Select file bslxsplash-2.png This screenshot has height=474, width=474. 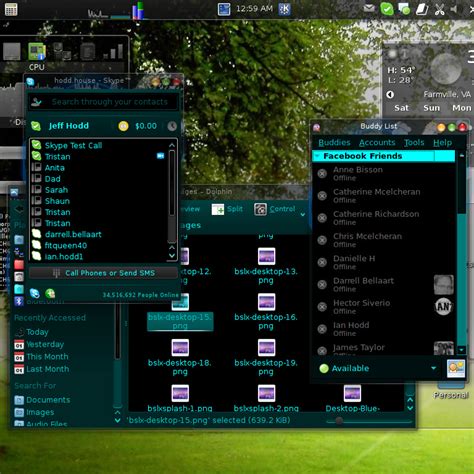266,398
